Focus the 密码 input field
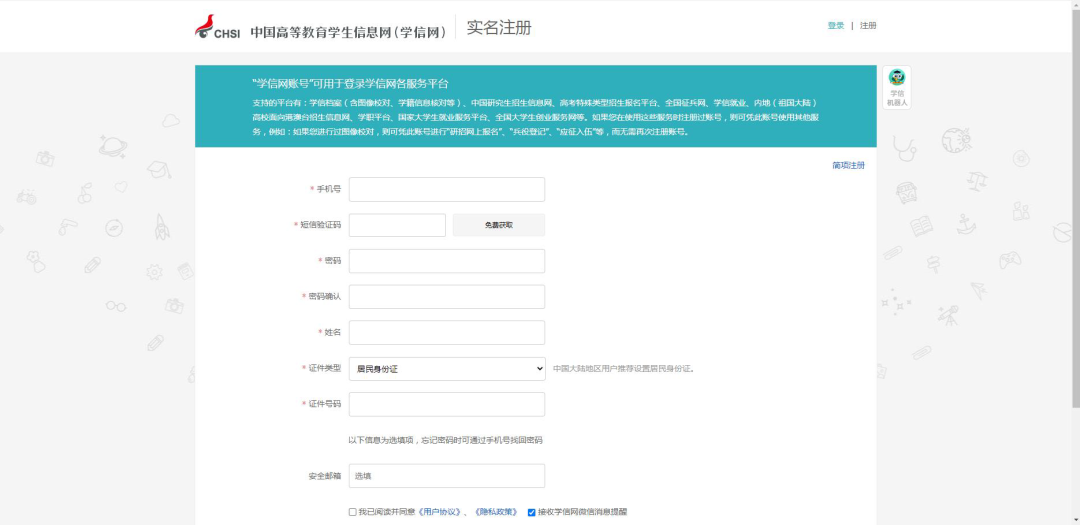This screenshot has width=1080, height=525. coord(446,261)
